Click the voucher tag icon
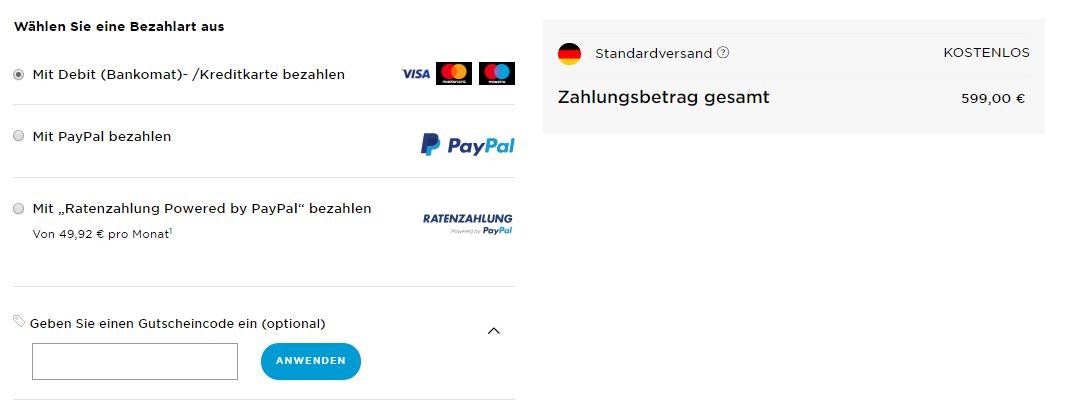 [x=19, y=320]
